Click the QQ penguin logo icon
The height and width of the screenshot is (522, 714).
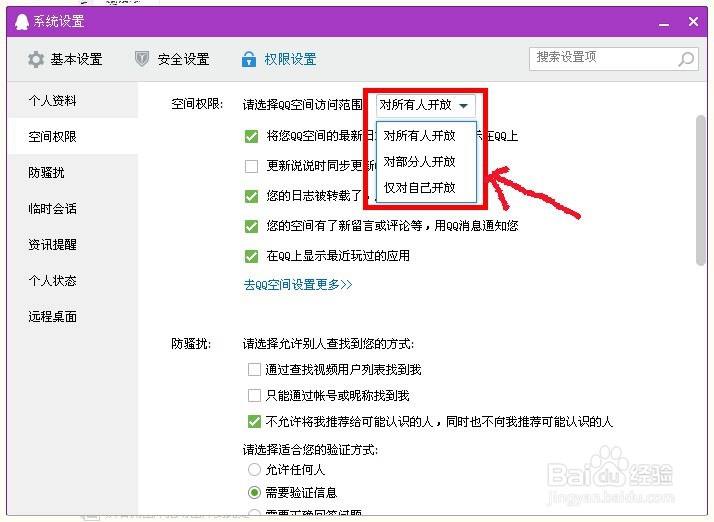(22, 21)
